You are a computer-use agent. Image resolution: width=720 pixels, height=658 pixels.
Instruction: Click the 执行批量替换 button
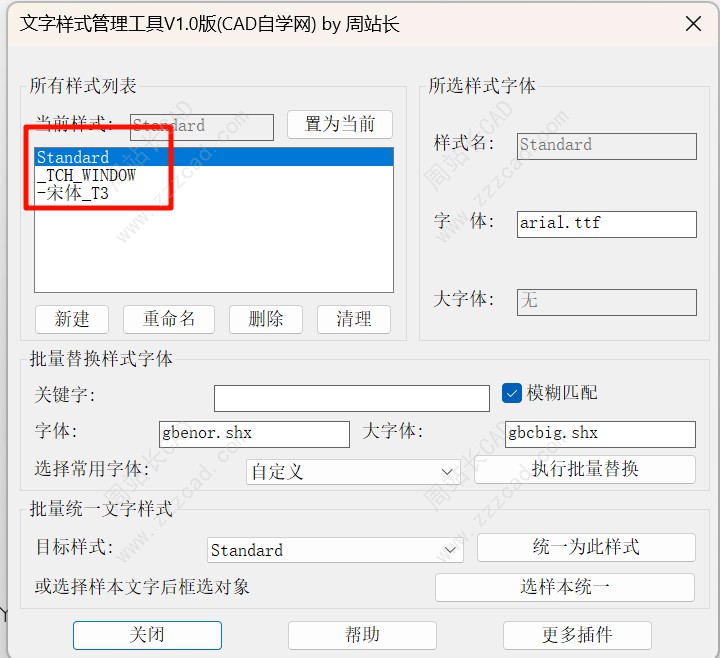[x=585, y=469]
